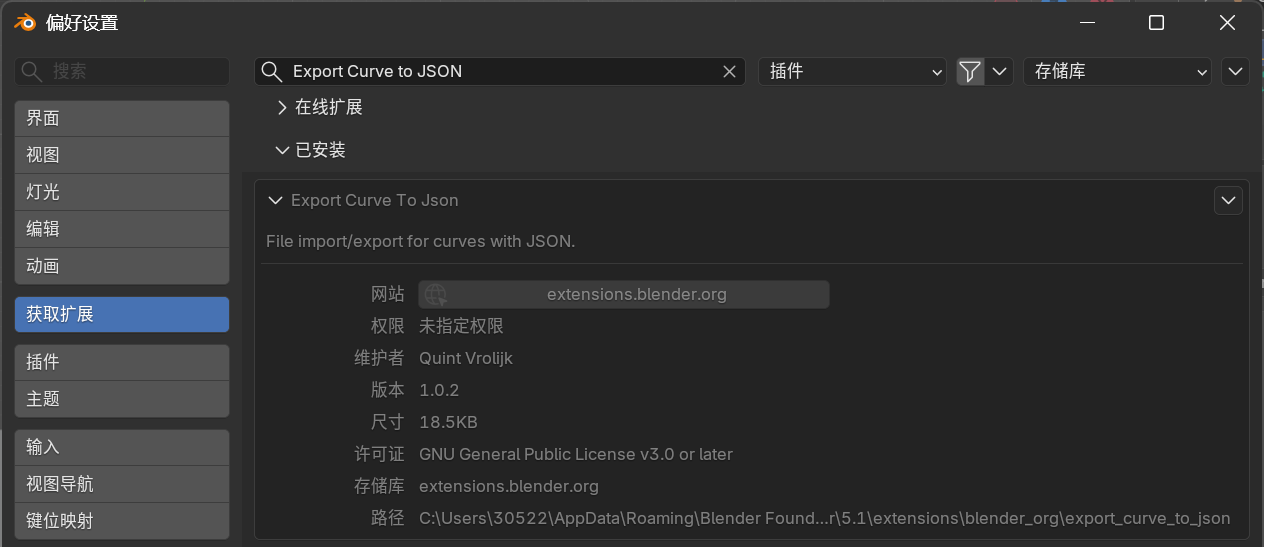Toggle the extensions filter funnel button

point(970,71)
